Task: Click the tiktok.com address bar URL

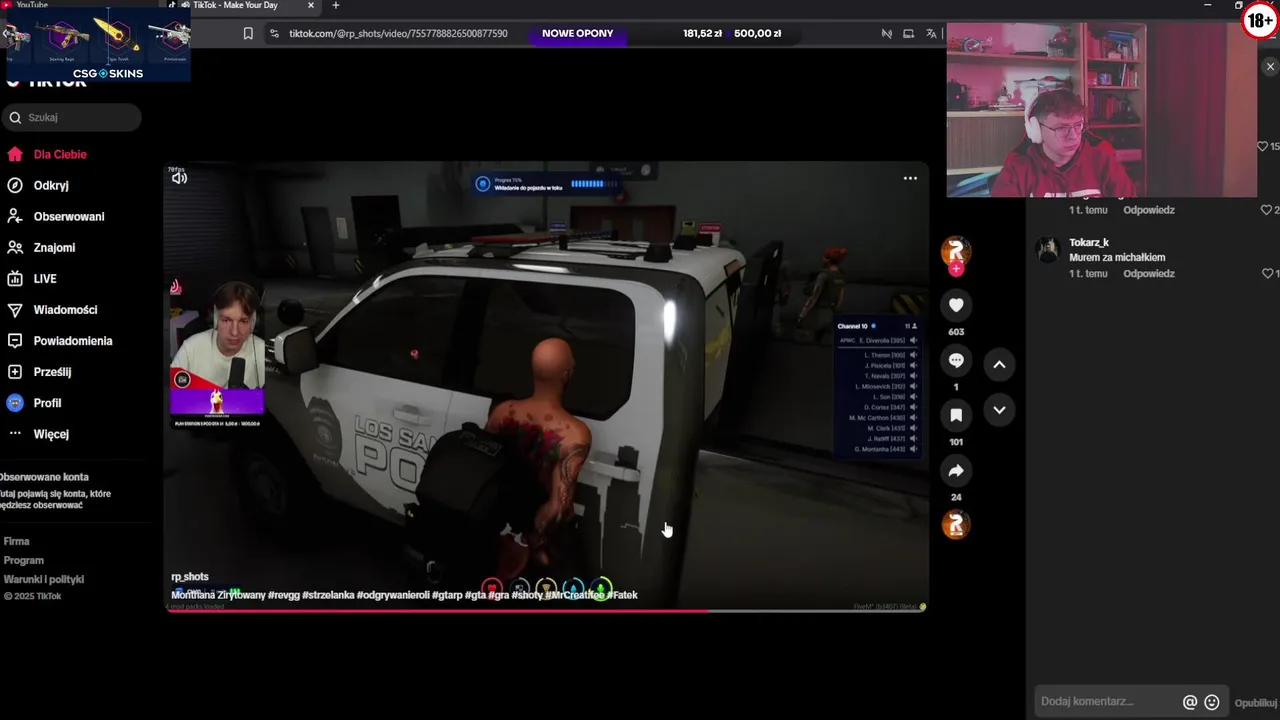Action: click(398, 34)
